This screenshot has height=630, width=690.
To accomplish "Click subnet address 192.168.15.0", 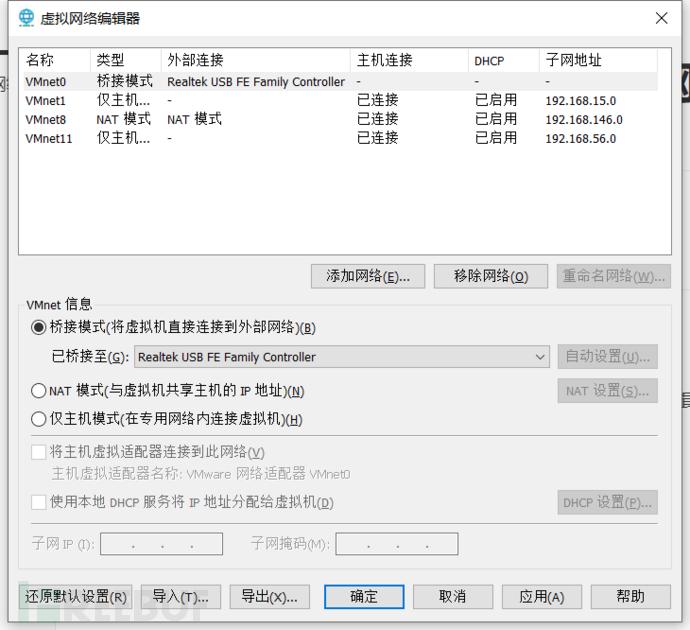I will [580, 101].
